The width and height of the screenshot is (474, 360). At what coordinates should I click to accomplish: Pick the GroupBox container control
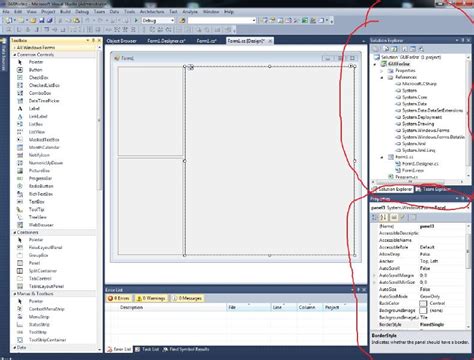point(38,255)
